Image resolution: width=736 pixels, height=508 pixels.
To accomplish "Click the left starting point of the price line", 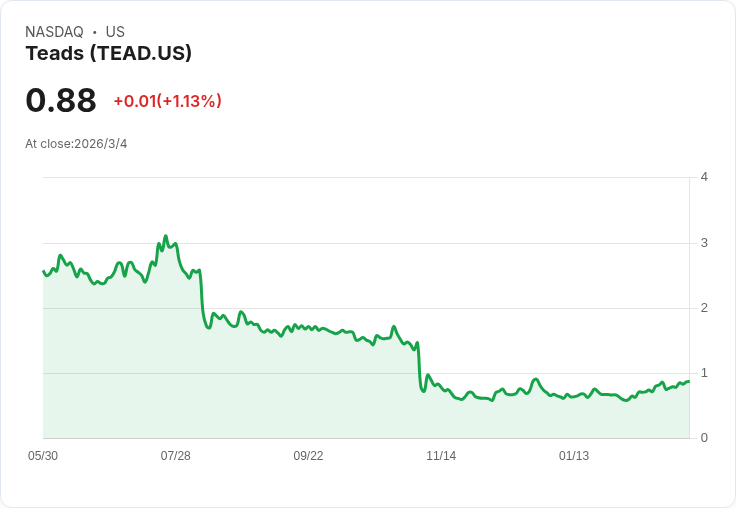I will pos(44,271).
